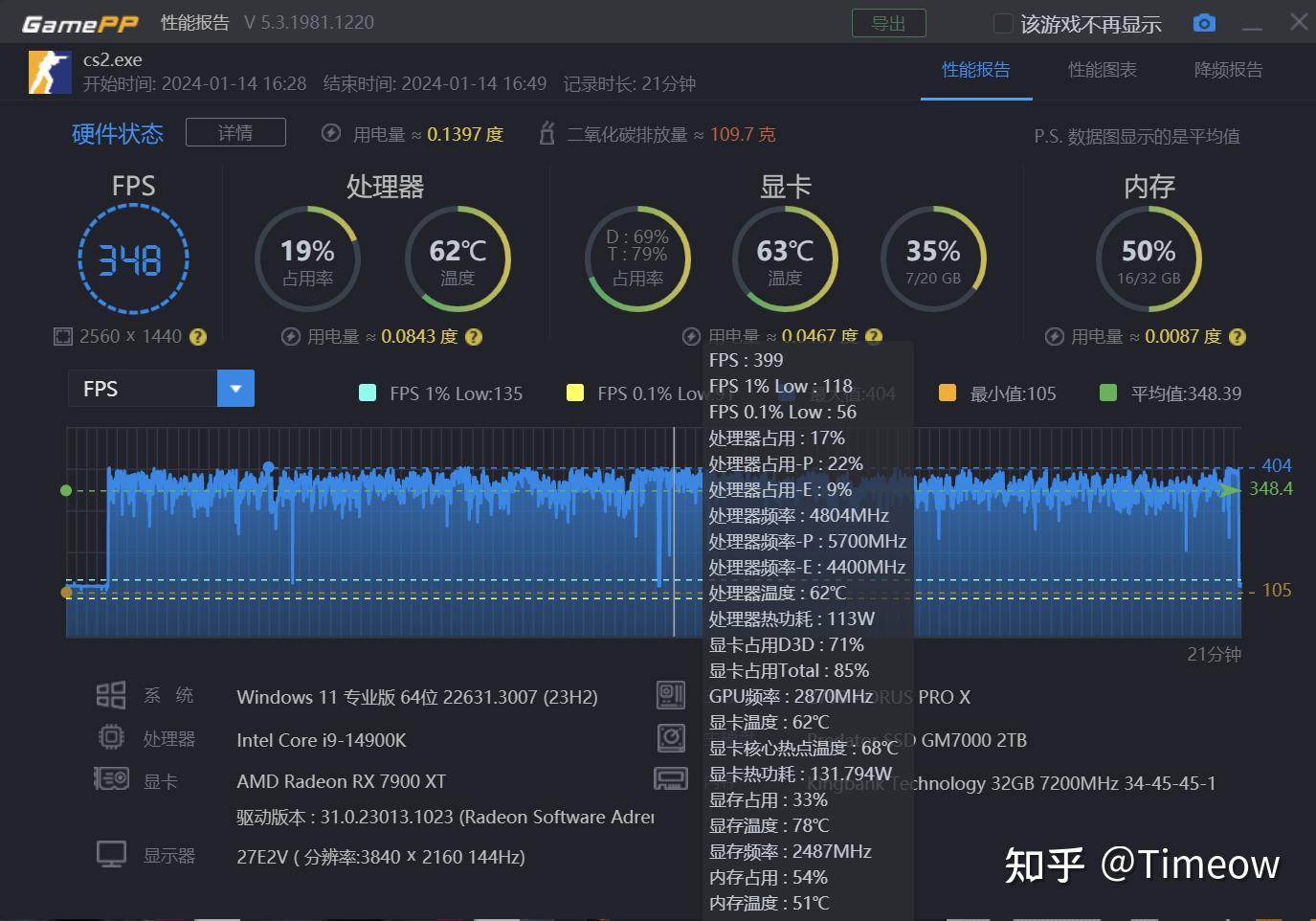Click the FPS 1% Low:135 legend label
The height and width of the screenshot is (921, 1316).
pyautogui.click(x=457, y=393)
